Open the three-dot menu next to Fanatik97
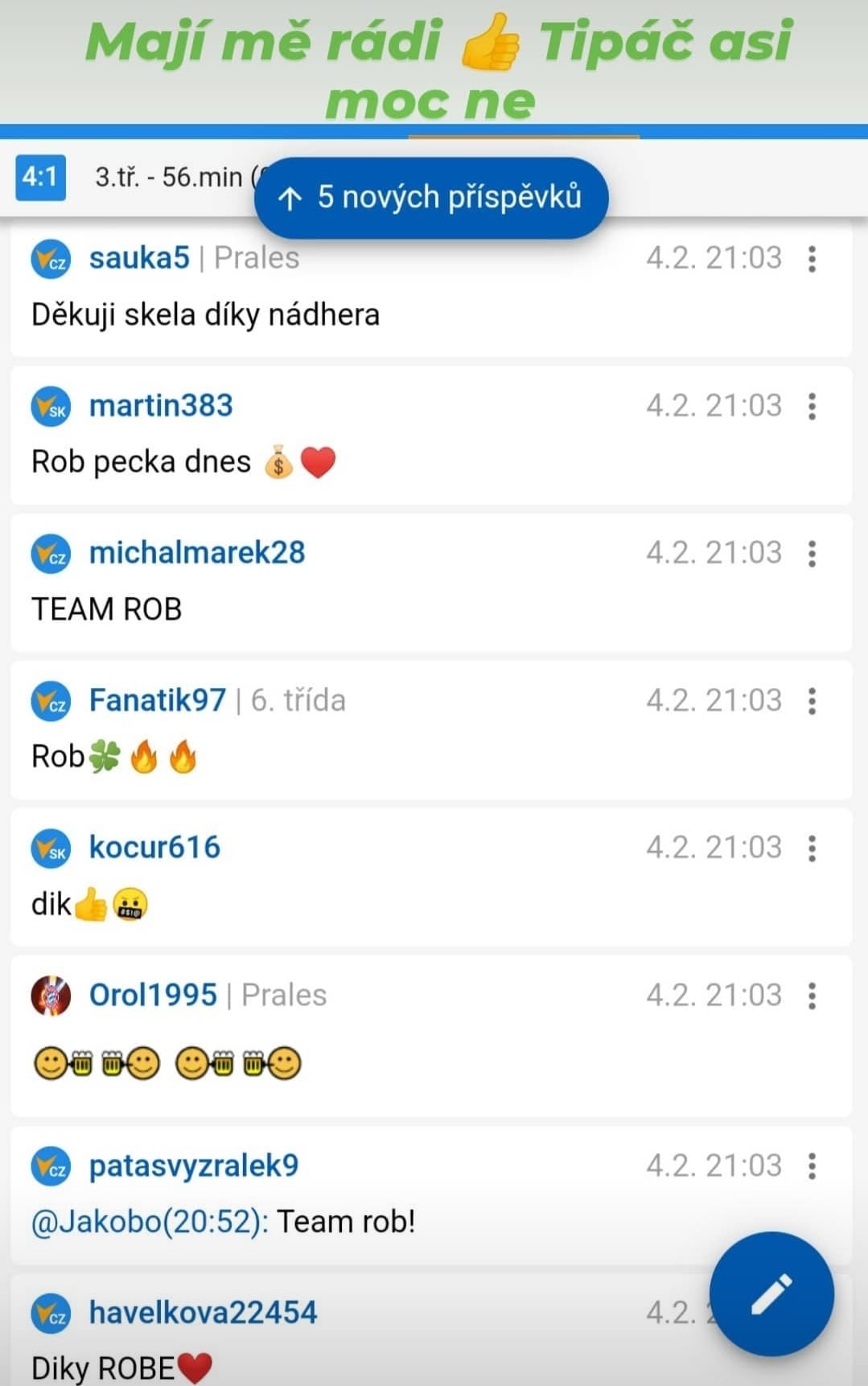Screen dimensions: 868x1386 pyautogui.click(x=812, y=700)
